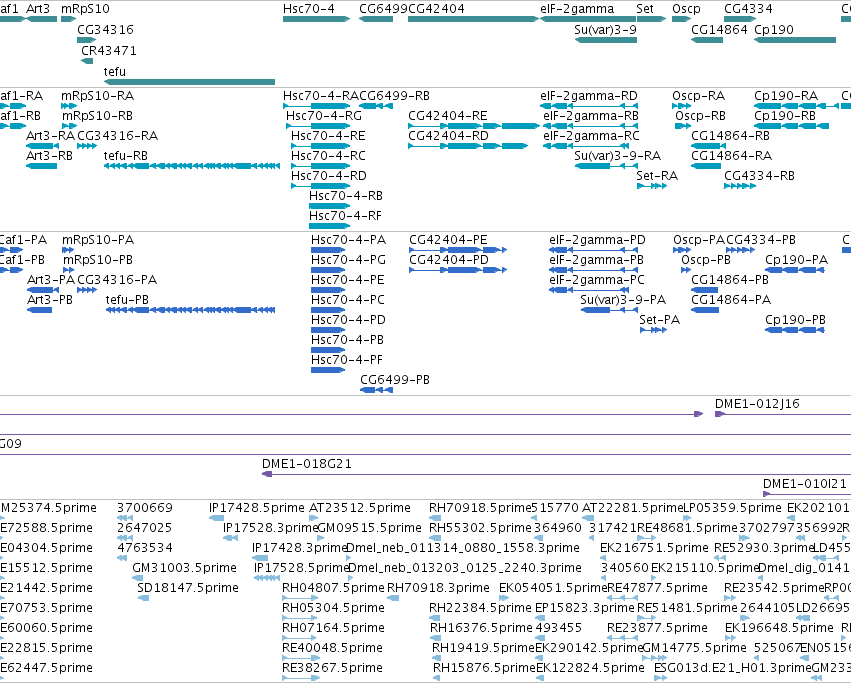
Task: Select transcript eIF-2gamma-RB
Action: [589, 126]
